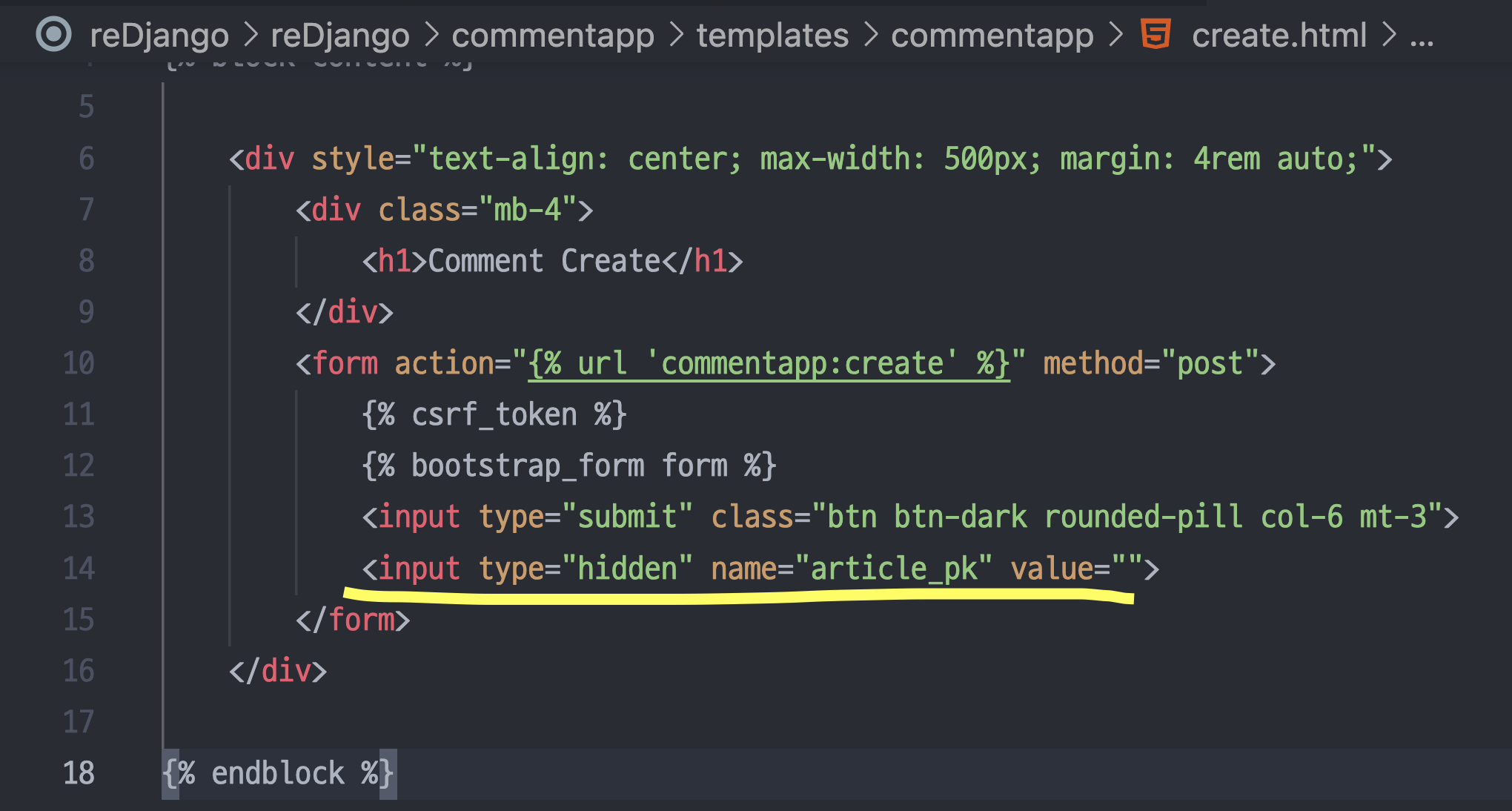Click the closing form tag
Viewport: 1512px width, 811px height.
pyautogui.click(x=353, y=620)
